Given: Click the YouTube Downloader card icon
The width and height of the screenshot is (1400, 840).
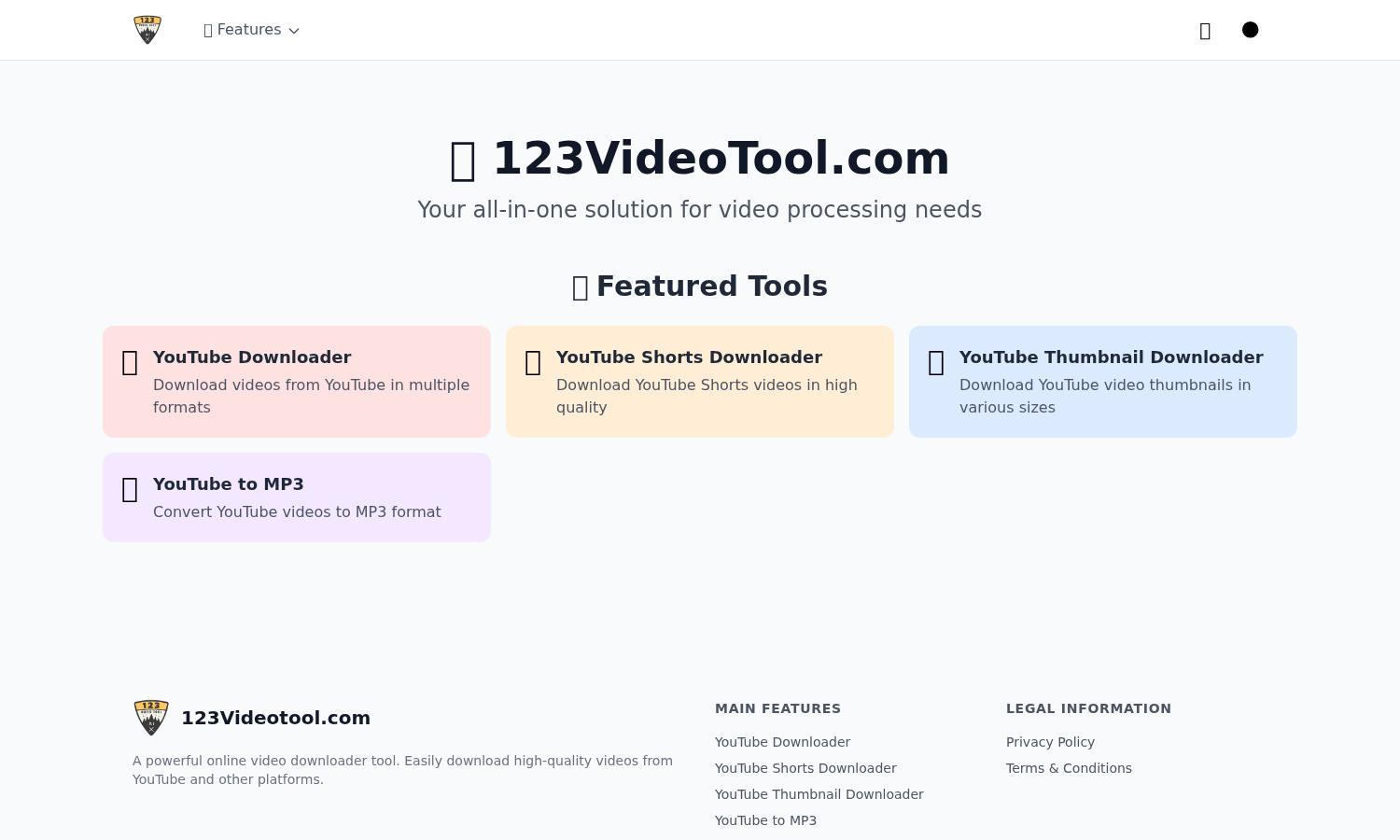Looking at the screenshot, I should (131, 363).
